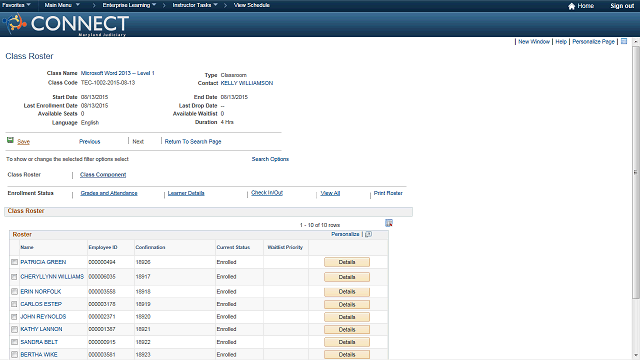Click the Home house icon
Image resolution: width=640 pixels, height=360 pixels.
pos(571,6)
